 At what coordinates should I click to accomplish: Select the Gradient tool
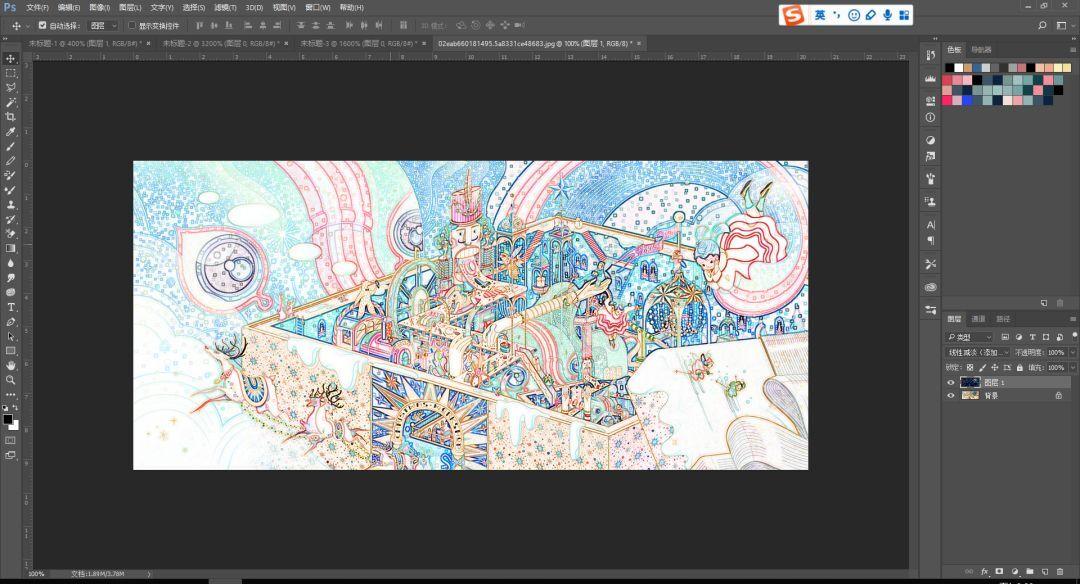click(10, 248)
